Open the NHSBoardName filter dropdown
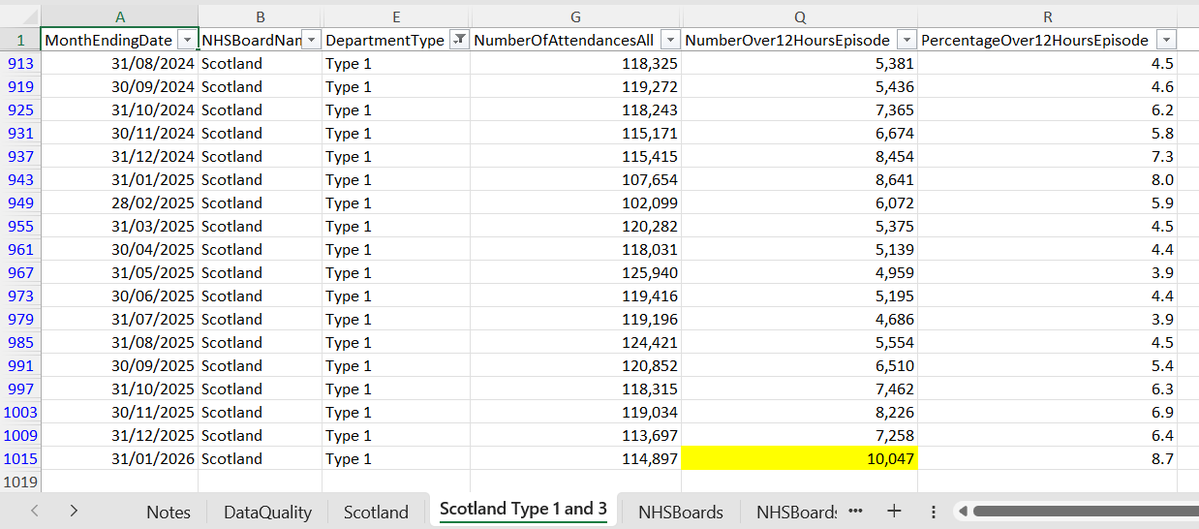Viewport: 1199px width, 529px height. [311, 41]
